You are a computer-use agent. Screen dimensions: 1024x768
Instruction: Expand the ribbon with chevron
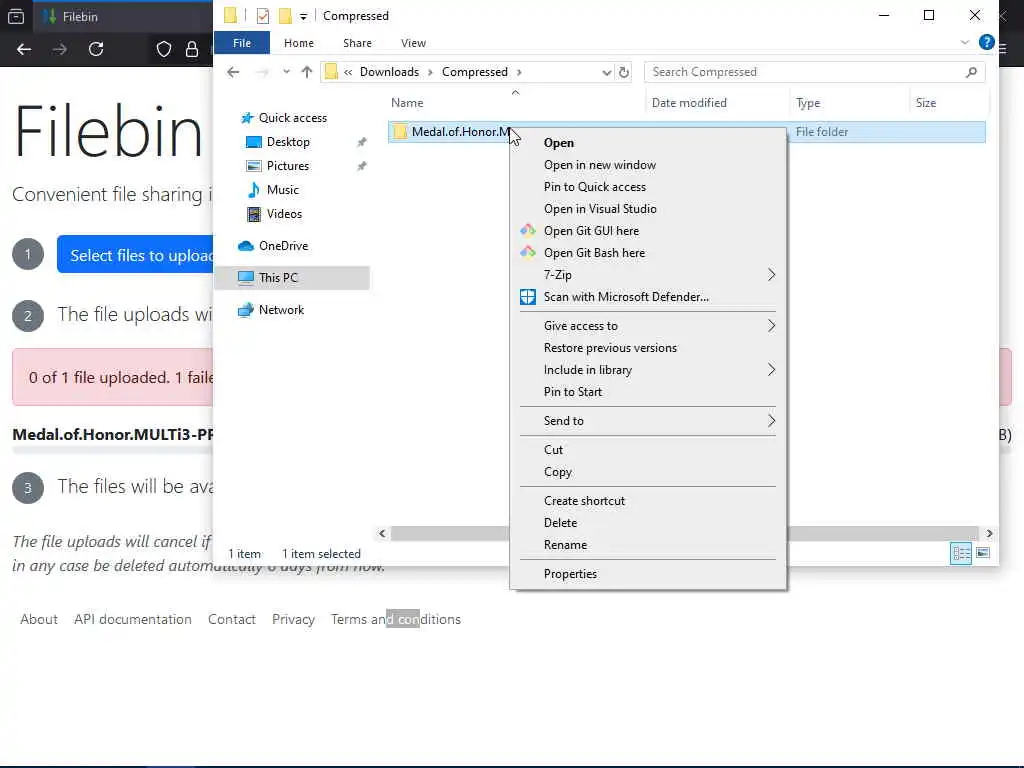pos(965,42)
